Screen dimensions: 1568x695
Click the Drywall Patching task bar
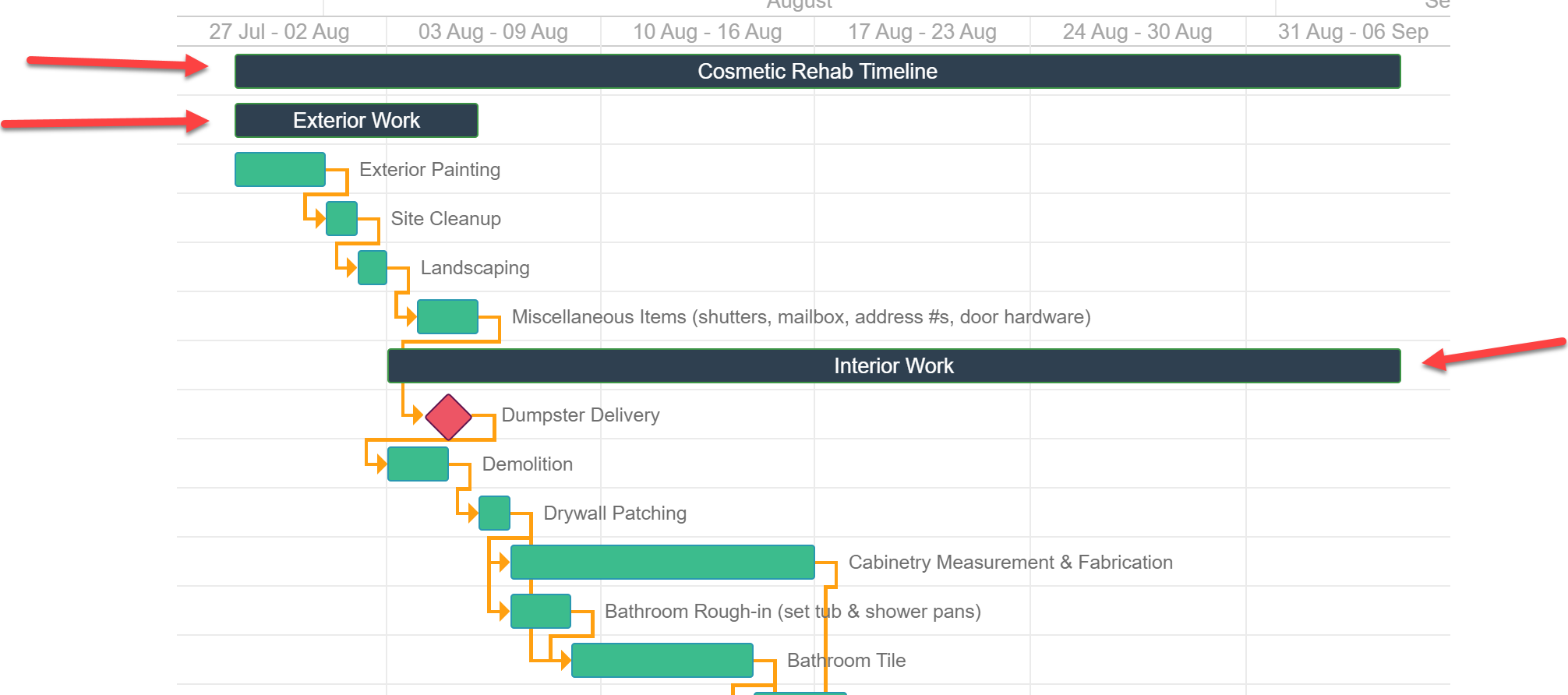(x=494, y=513)
